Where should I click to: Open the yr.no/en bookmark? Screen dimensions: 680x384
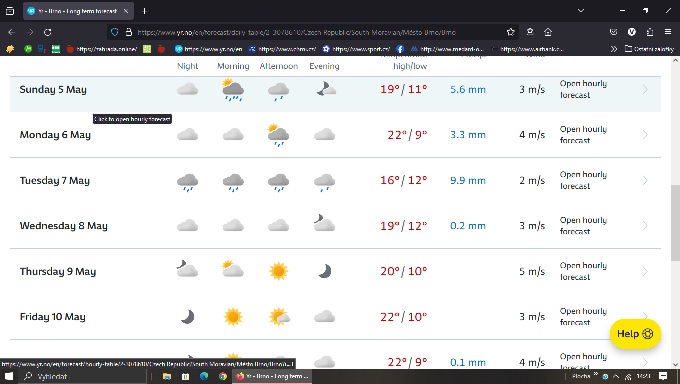click(209, 49)
